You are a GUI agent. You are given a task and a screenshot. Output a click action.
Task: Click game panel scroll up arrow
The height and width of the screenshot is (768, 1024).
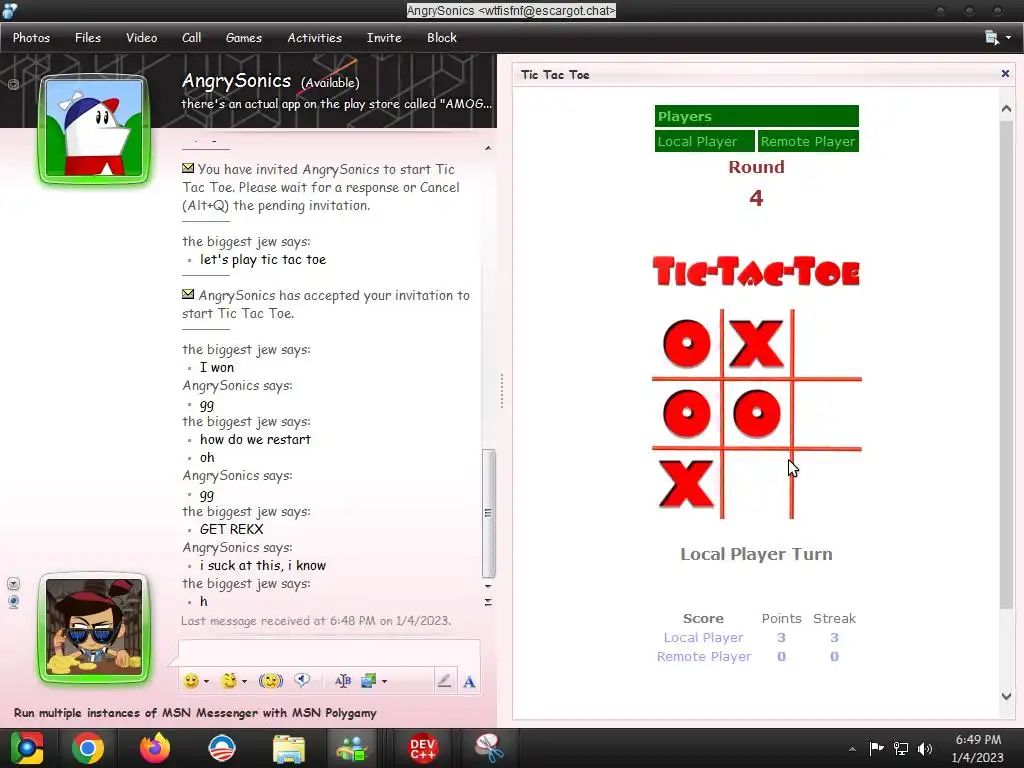pos(1006,108)
